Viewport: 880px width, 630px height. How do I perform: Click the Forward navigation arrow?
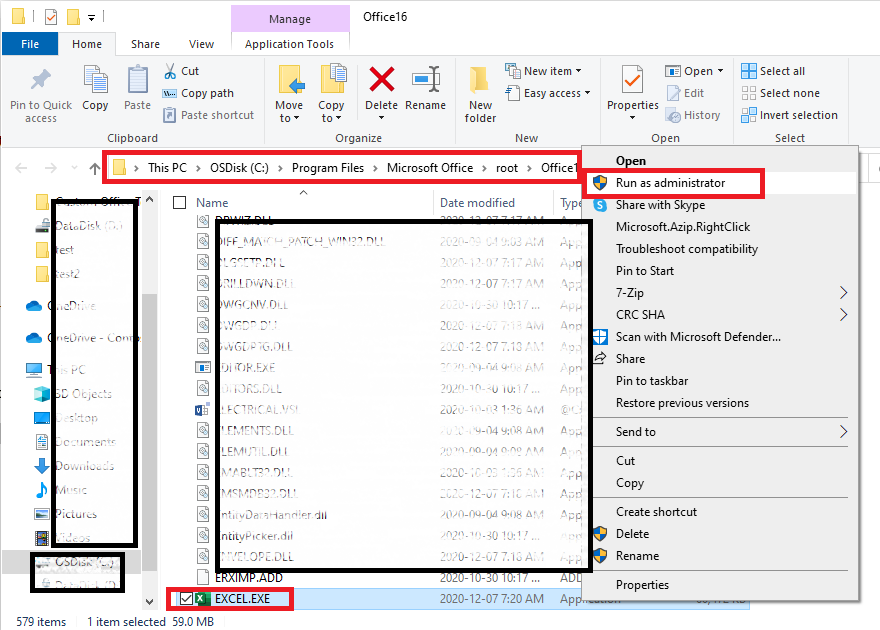(51, 168)
